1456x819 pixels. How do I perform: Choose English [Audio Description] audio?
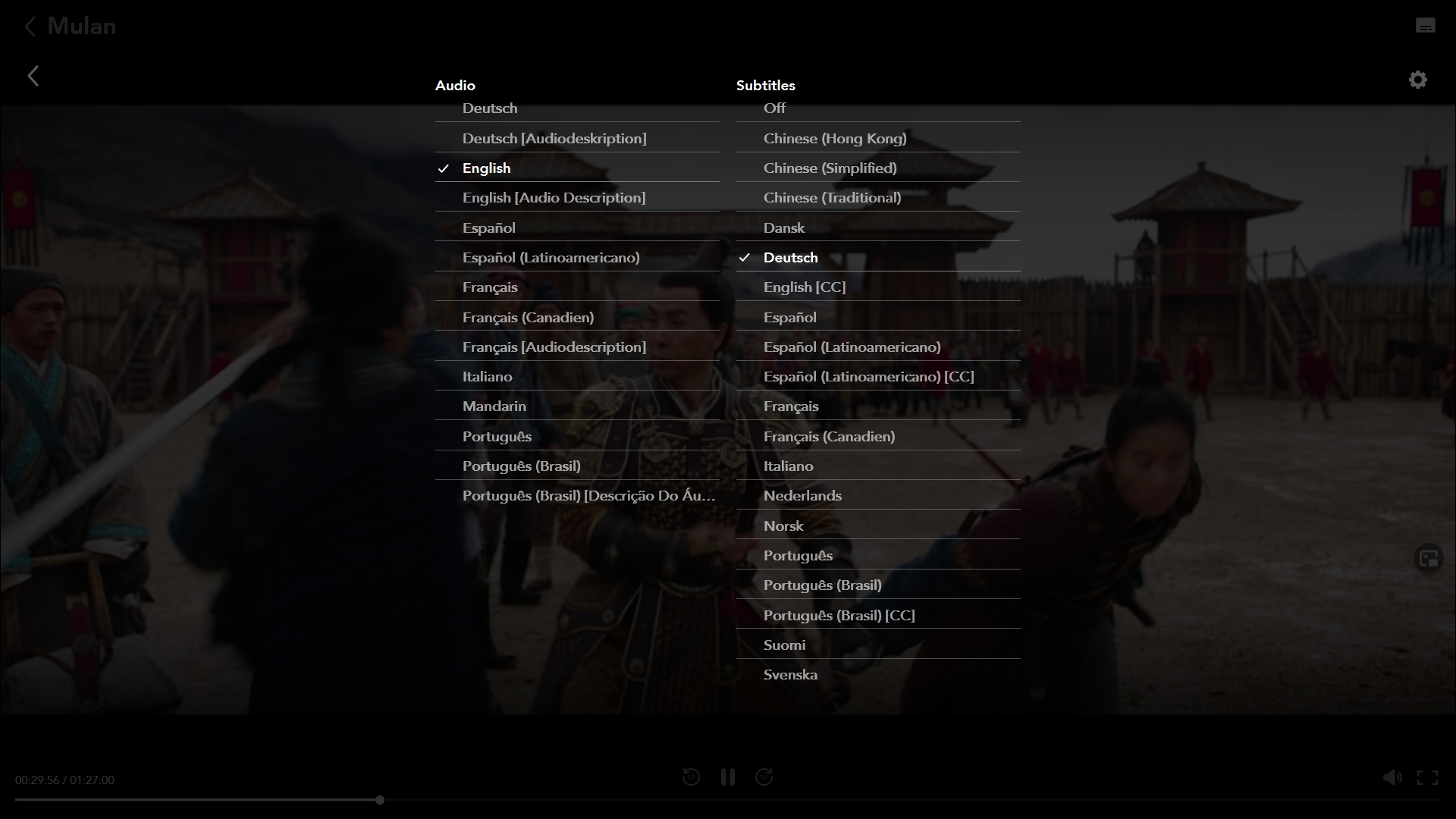(554, 198)
